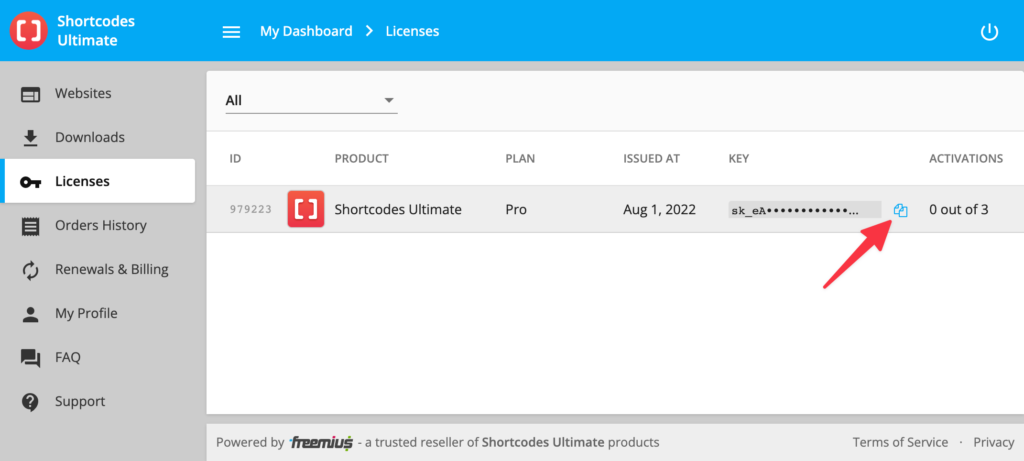Go to My Dashboard breadcrumb
Screen dimensions: 1024x461
click(x=306, y=31)
